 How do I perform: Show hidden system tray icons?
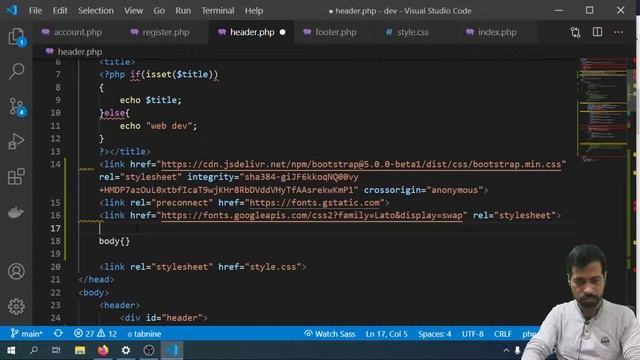(x=506, y=350)
